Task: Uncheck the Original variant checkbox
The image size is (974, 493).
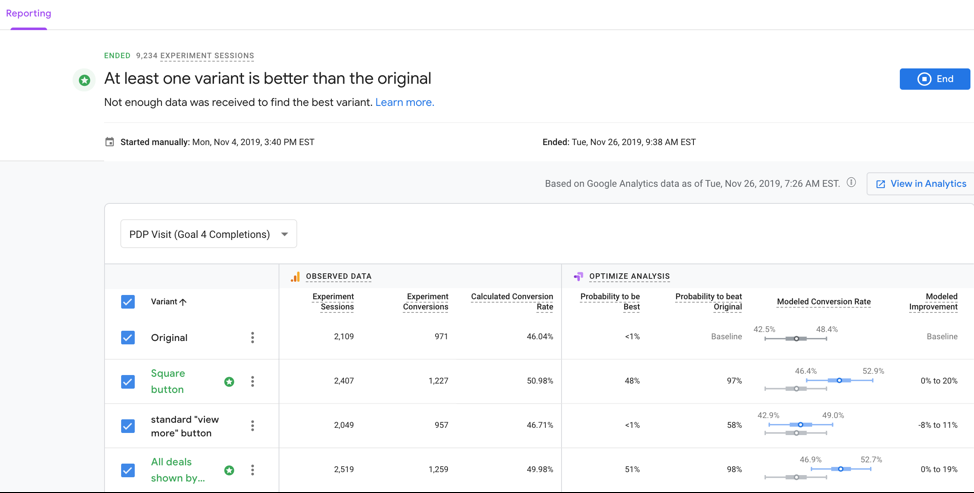Action: coord(128,338)
